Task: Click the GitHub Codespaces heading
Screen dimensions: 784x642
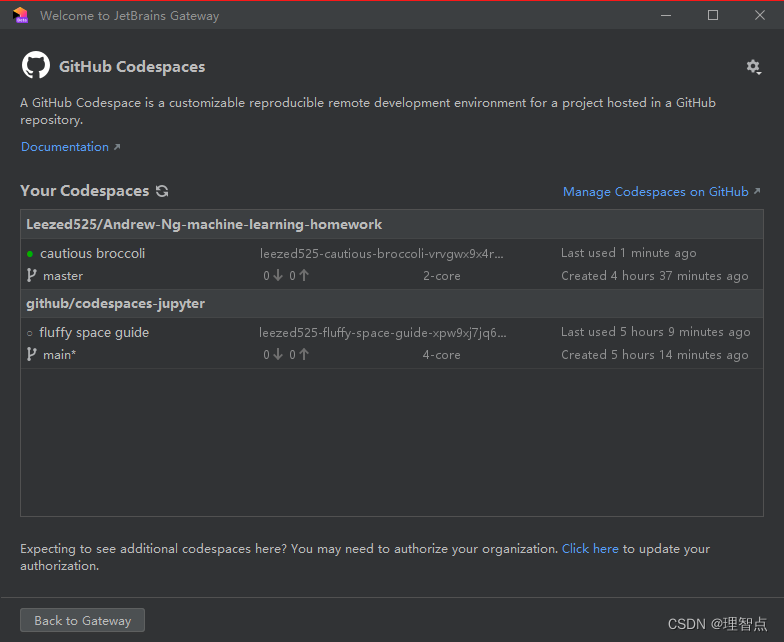Action: tap(132, 66)
